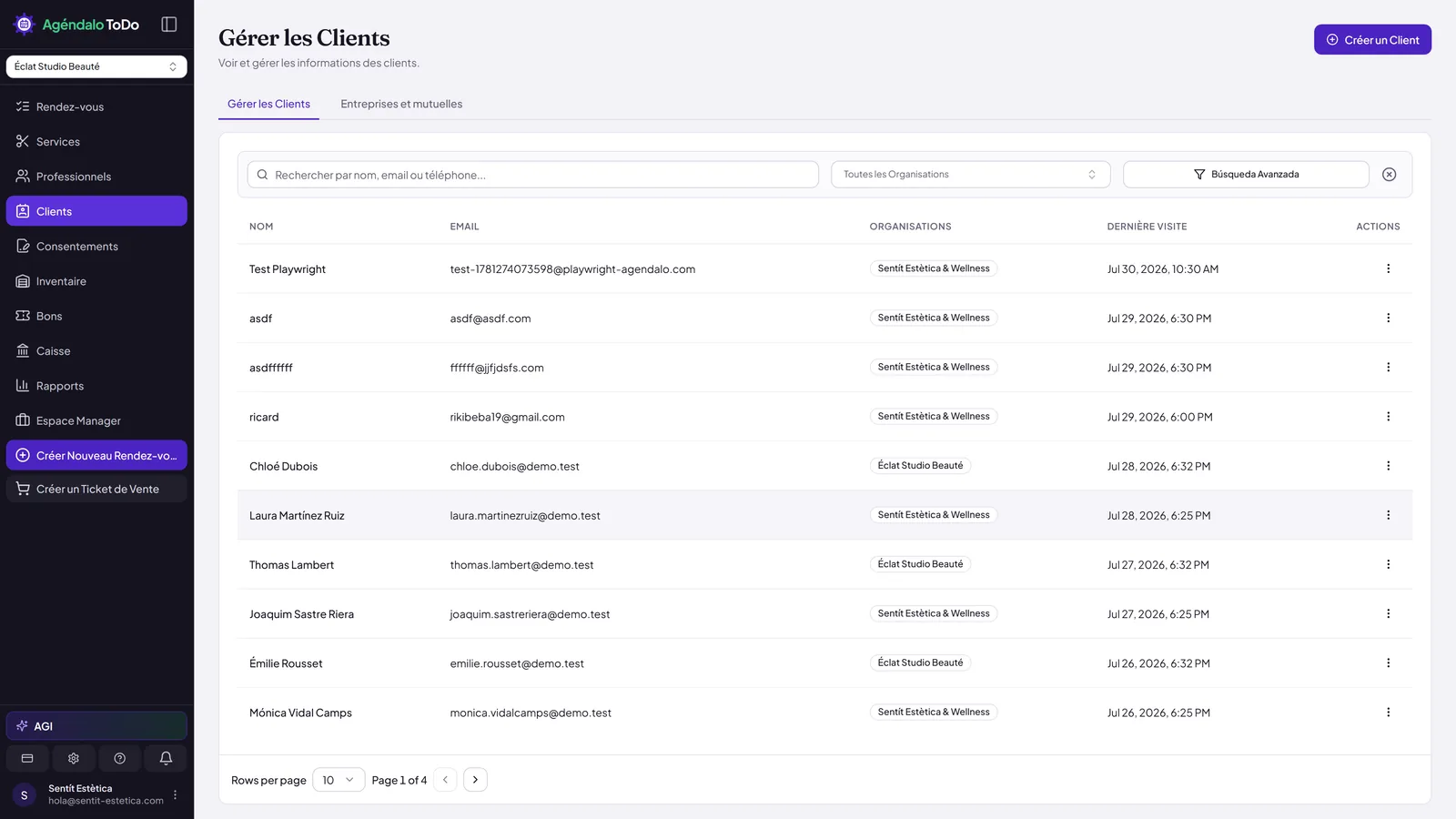Viewport: 1456px width, 819px height.
Task: Open Inventaire in sidebar
Action: point(96,281)
